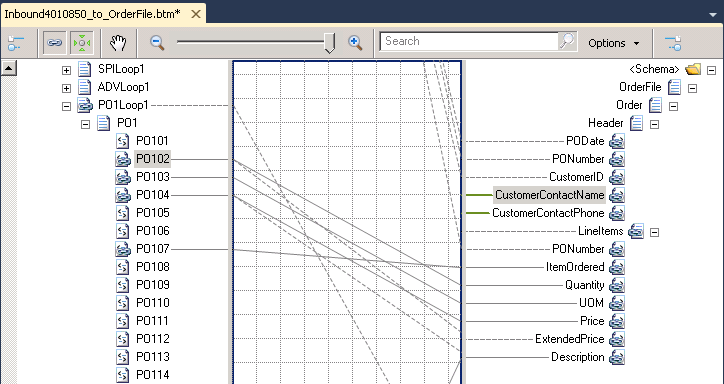
Task: Click into the Search input field
Action: pos(470,42)
